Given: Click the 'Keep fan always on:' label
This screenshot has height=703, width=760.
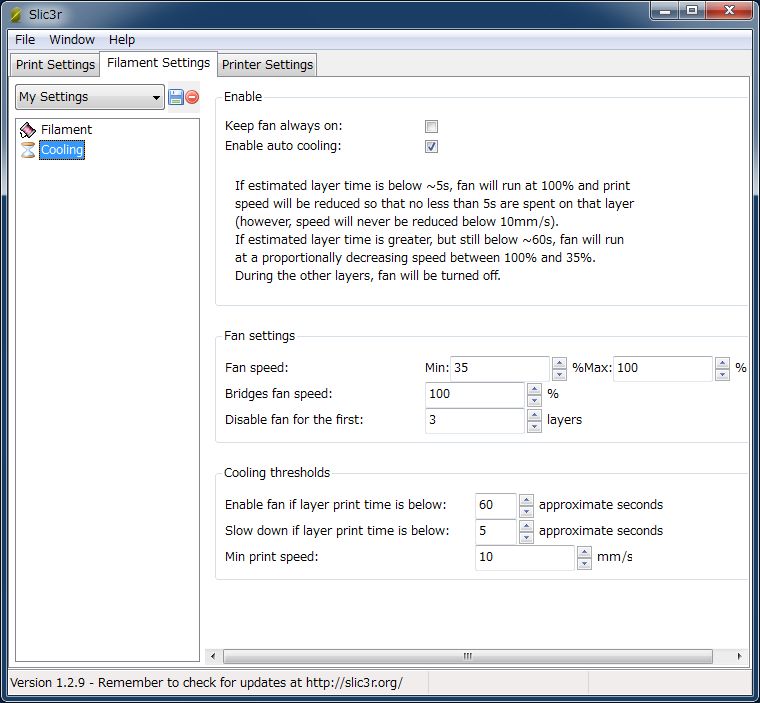Looking at the screenshot, I should pos(284,126).
